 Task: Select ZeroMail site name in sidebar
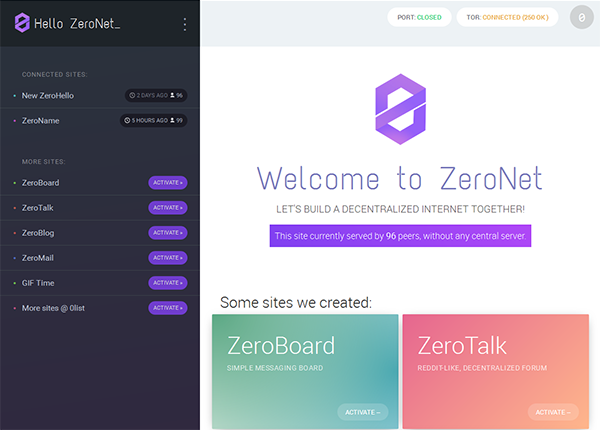pos(38,258)
